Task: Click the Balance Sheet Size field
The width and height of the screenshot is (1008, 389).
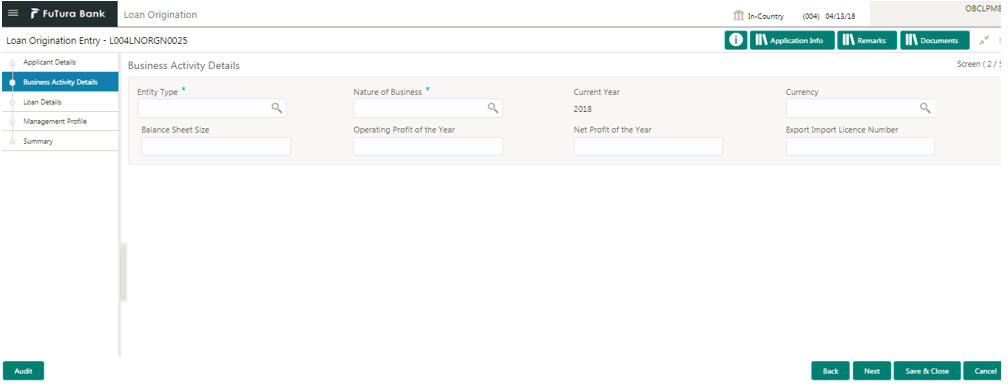Action: 215,146
